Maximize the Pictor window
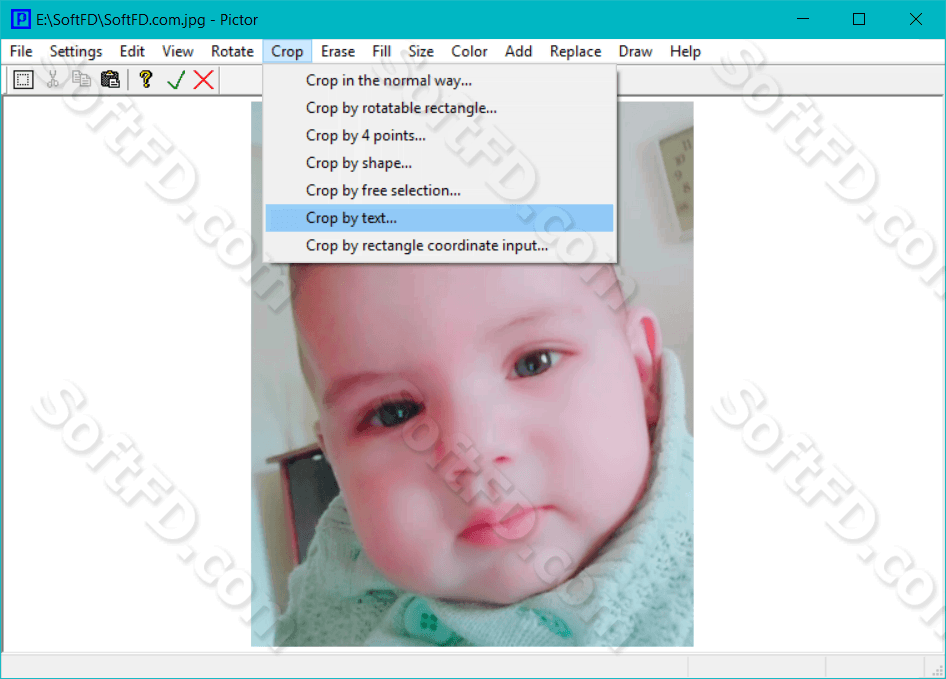The image size is (946, 679). pyautogui.click(x=859, y=19)
